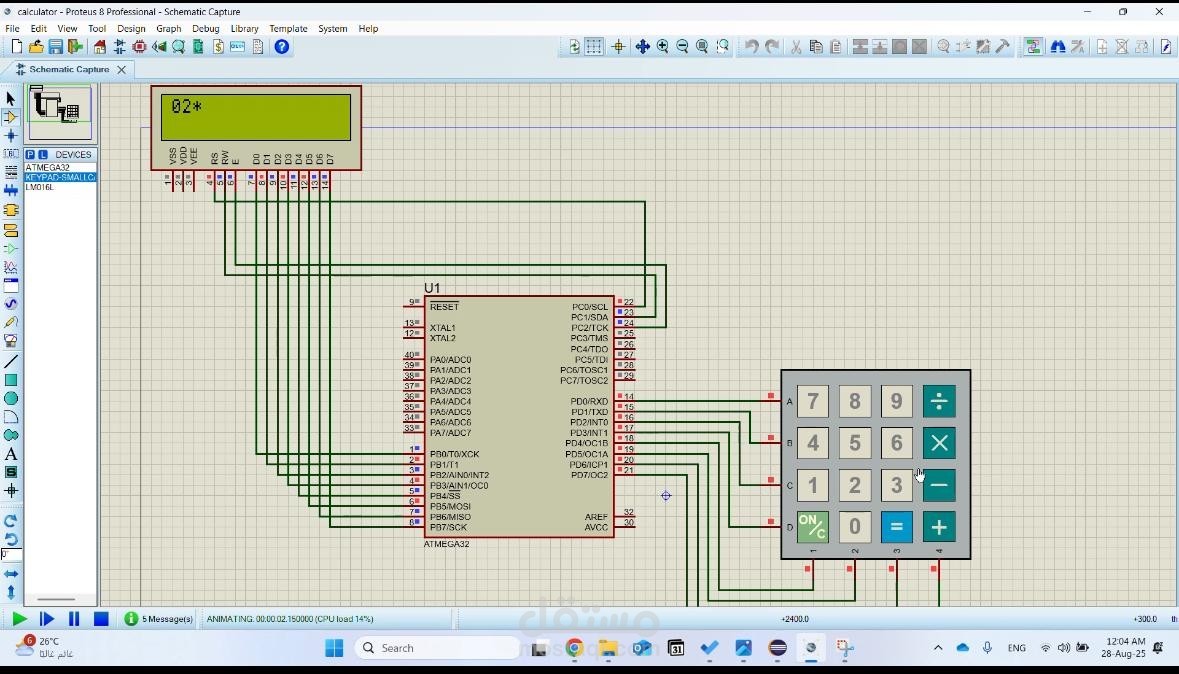Close the Schematic Capture tab
1179x674 pixels.
click(121, 69)
